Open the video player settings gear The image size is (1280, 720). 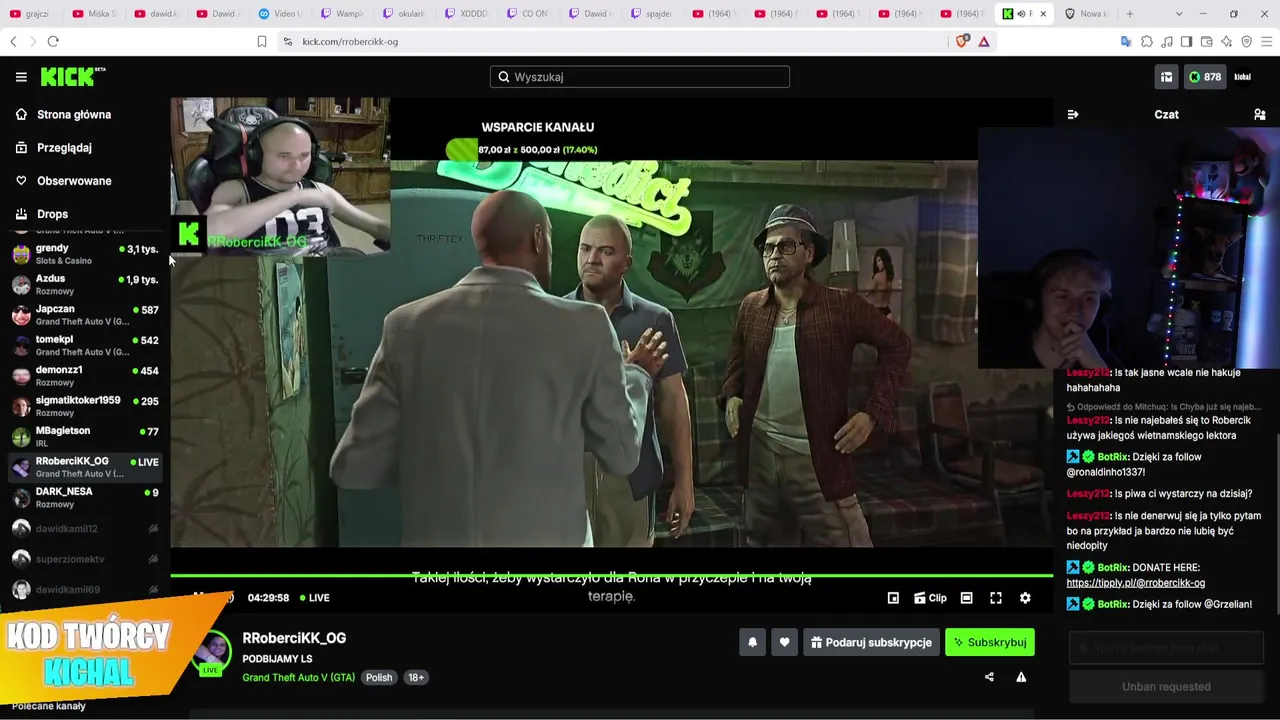click(x=1025, y=598)
